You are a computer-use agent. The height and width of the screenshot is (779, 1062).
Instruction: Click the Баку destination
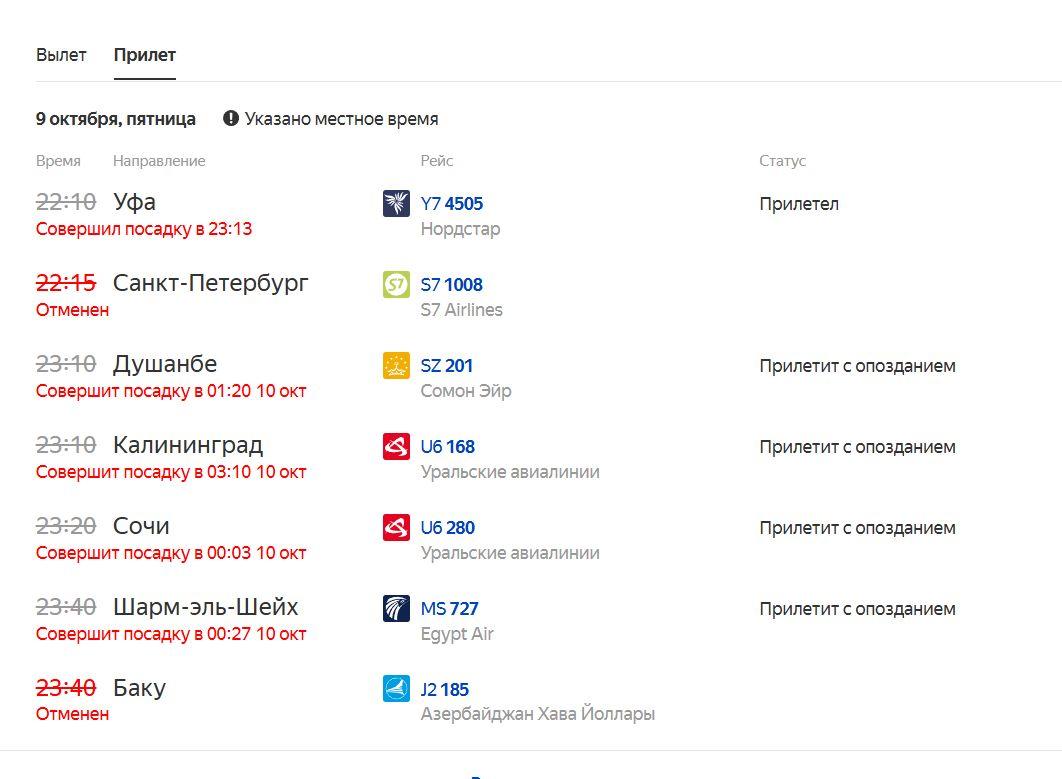point(140,688)
